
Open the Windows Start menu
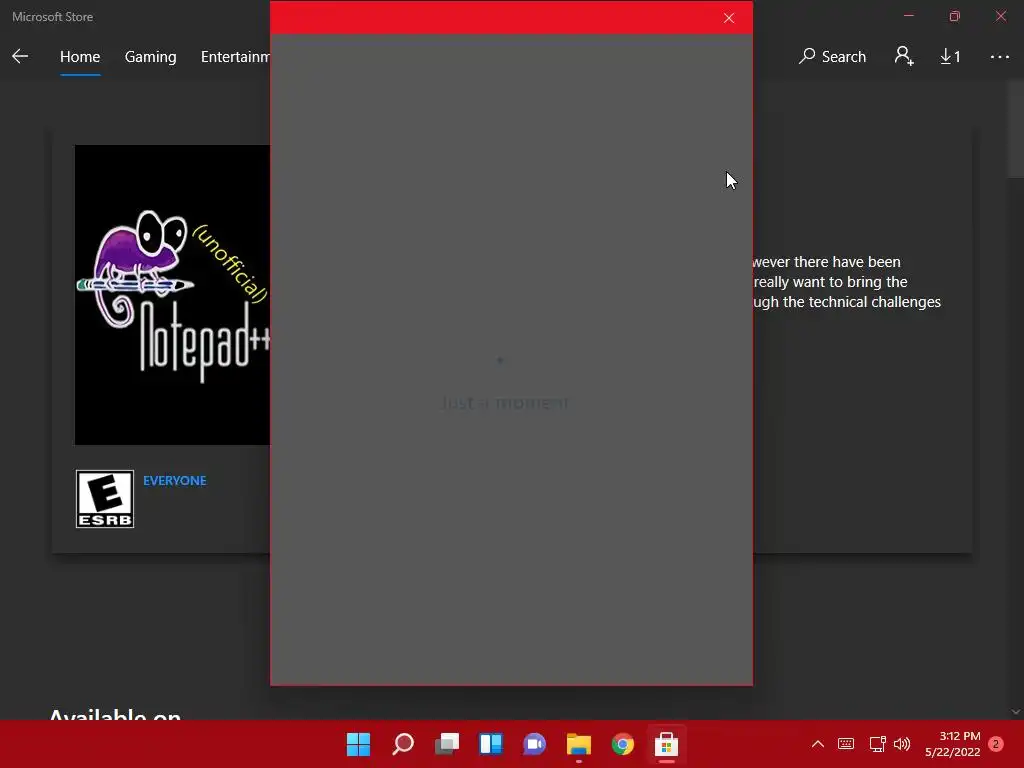point(358,744)
